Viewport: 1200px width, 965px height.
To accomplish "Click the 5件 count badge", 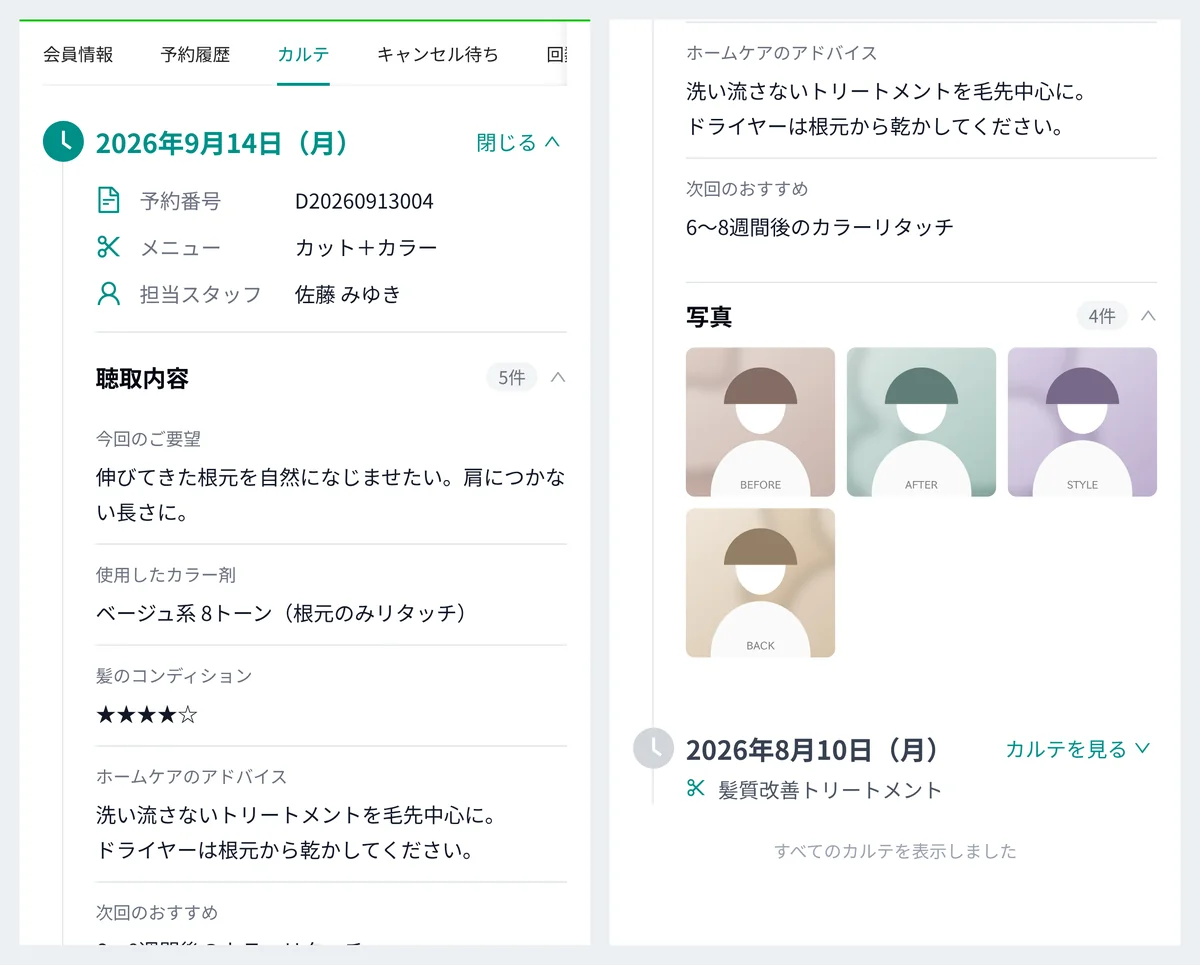I will pos(511,377).
